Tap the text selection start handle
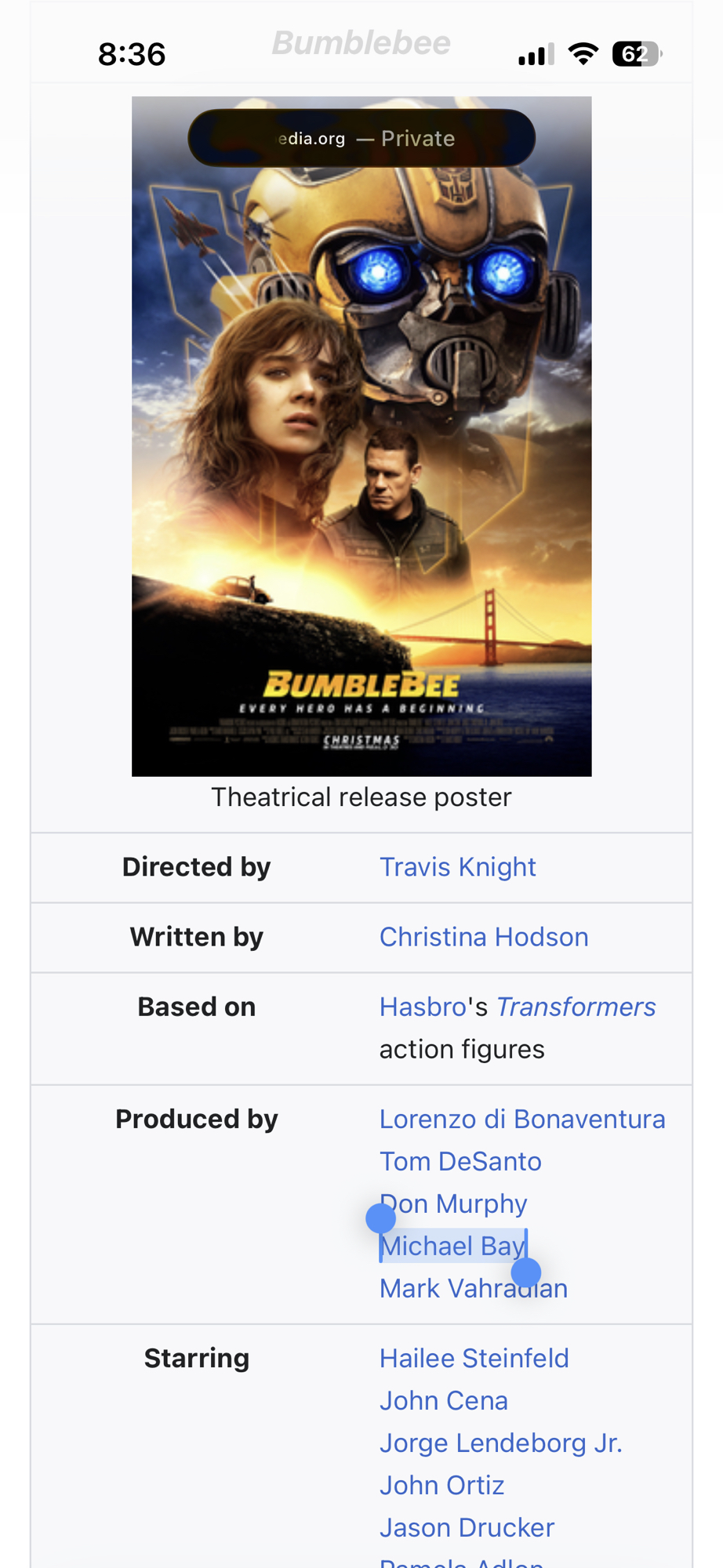Screen dimensions: 723x1568 [x=380, y=1218]
